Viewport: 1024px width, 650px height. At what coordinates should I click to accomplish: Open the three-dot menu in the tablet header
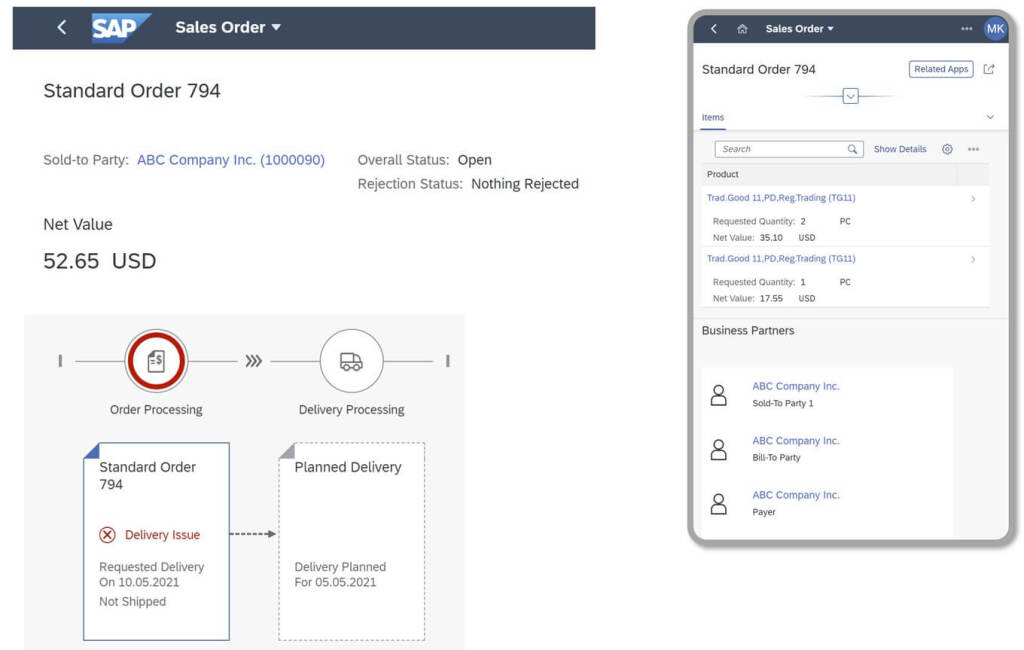(x=966, y=29)
